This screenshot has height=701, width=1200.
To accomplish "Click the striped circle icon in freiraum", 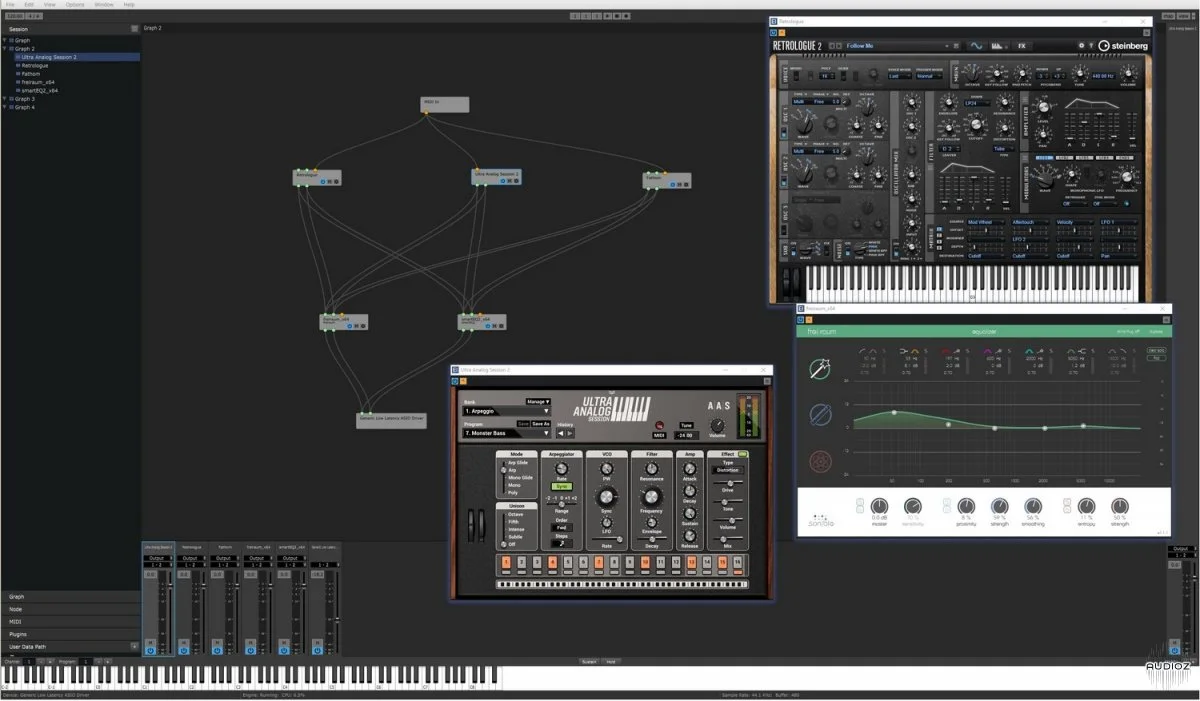I will tap(820, 415).
